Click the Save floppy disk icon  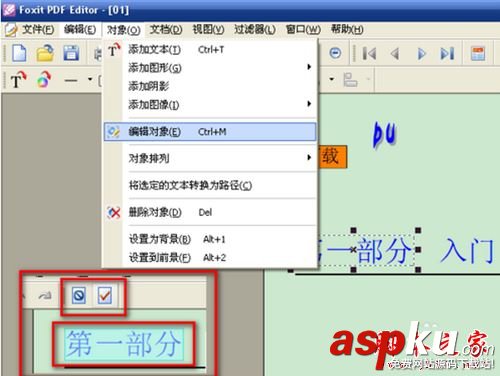tap(71, 53)
